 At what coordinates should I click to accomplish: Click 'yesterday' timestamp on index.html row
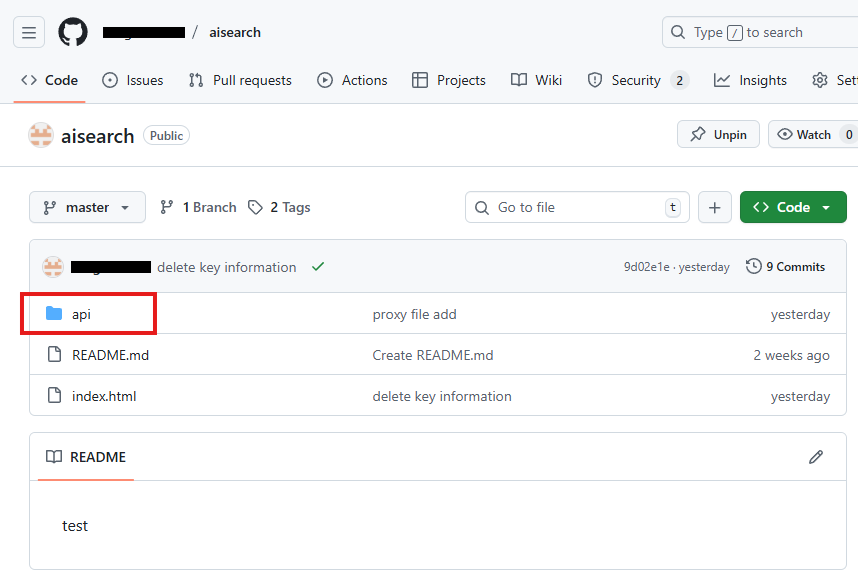coord(800,396)
